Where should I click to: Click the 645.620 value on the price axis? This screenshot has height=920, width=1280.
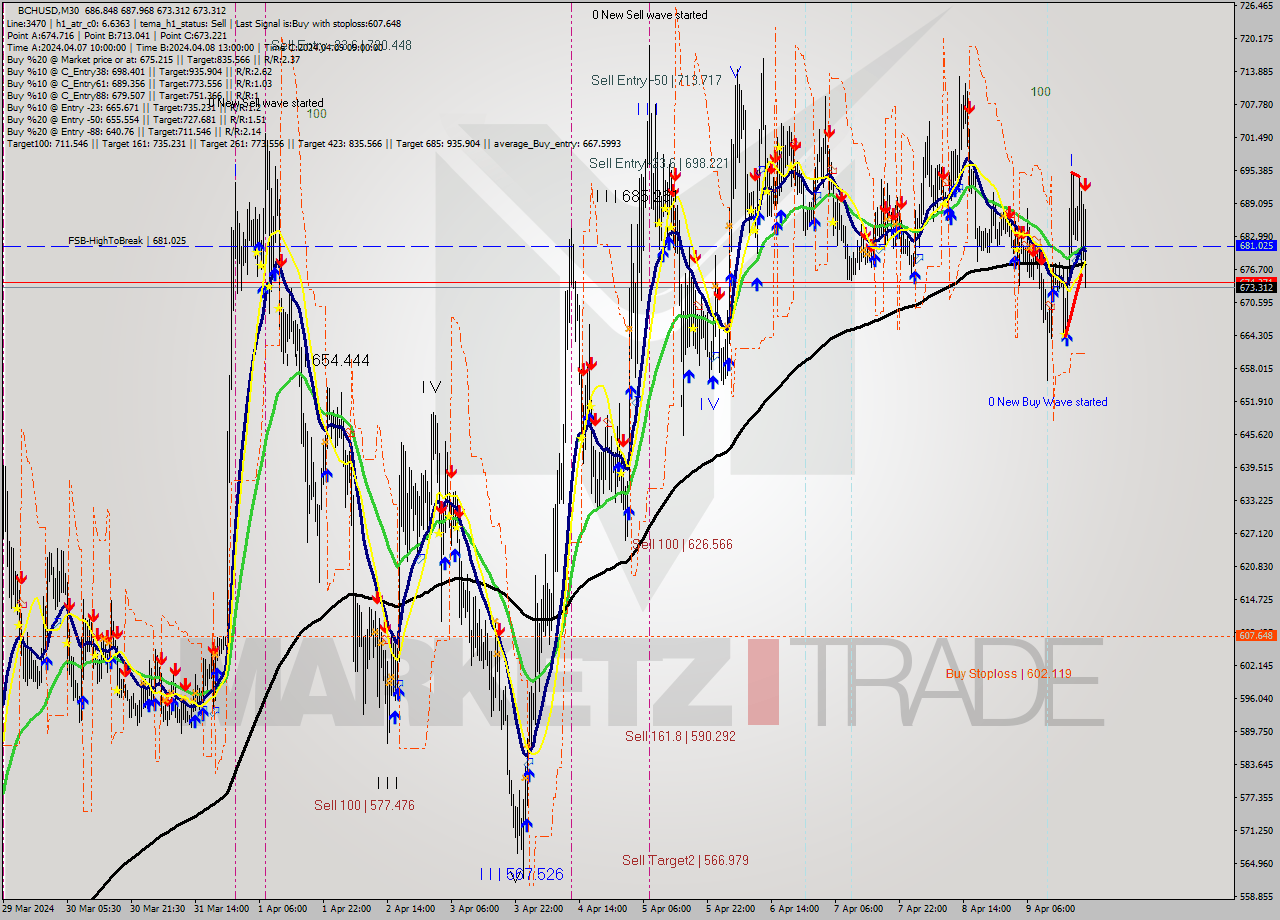(1256, 435)
